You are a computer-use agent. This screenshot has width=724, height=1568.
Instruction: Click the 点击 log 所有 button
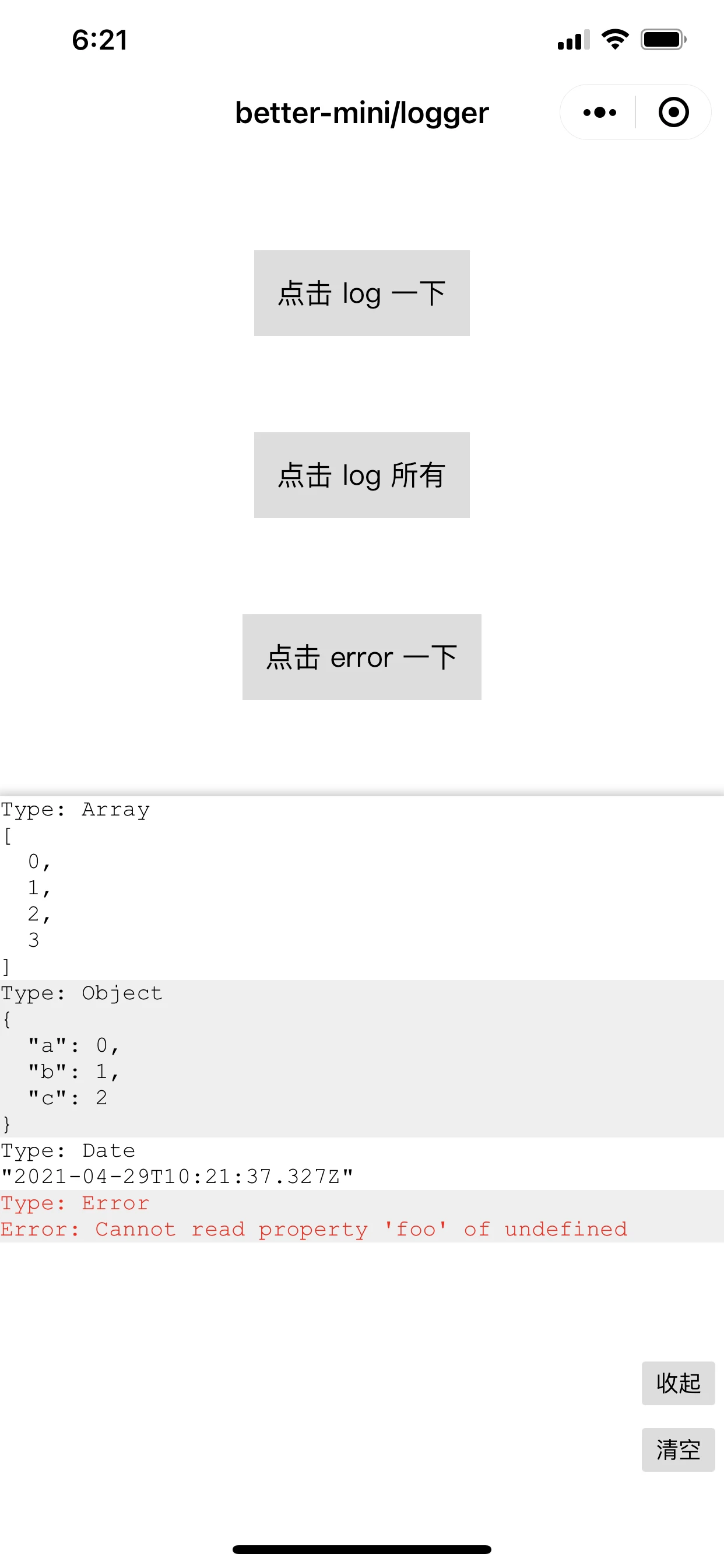coord(361,475)
